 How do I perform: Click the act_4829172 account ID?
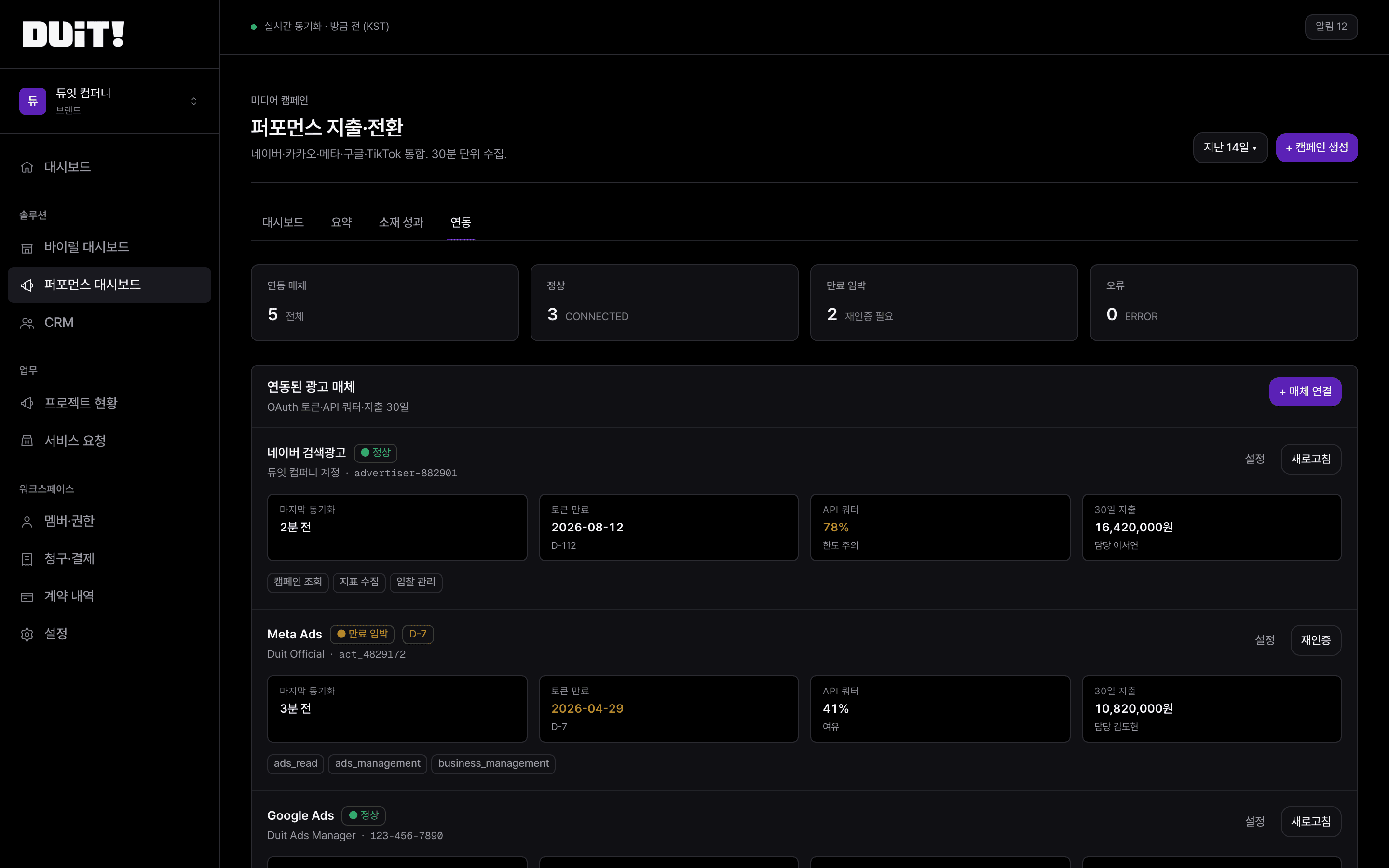click(x=372, y=654)
